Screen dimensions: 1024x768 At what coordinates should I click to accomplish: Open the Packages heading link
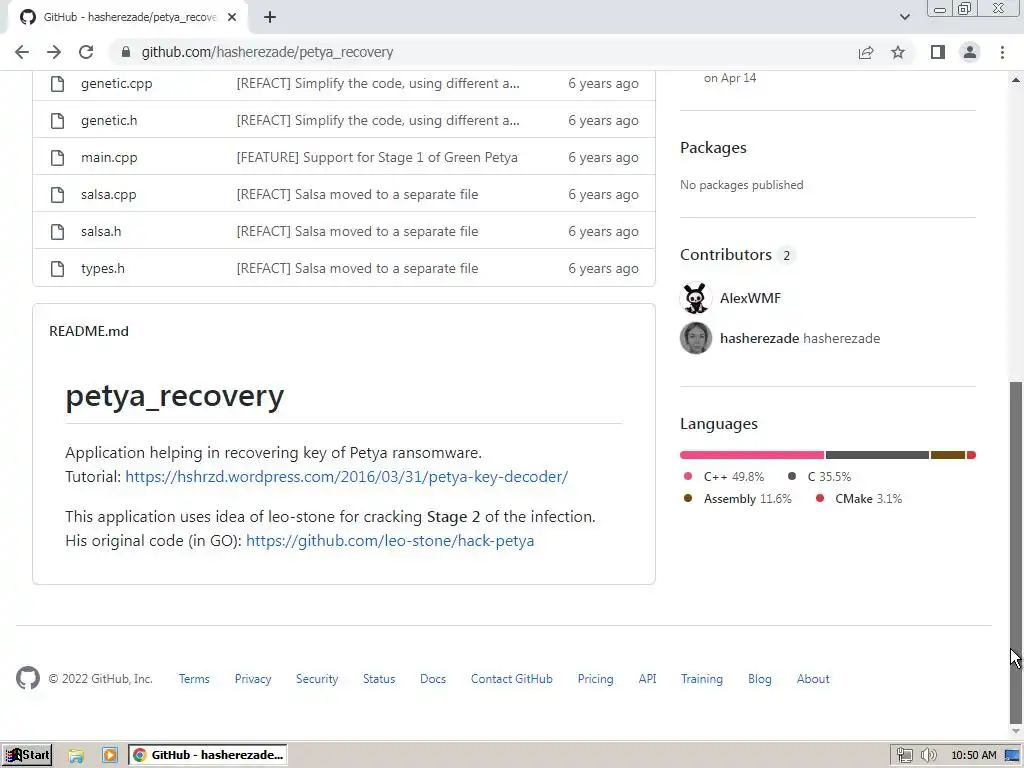point(713,148)
